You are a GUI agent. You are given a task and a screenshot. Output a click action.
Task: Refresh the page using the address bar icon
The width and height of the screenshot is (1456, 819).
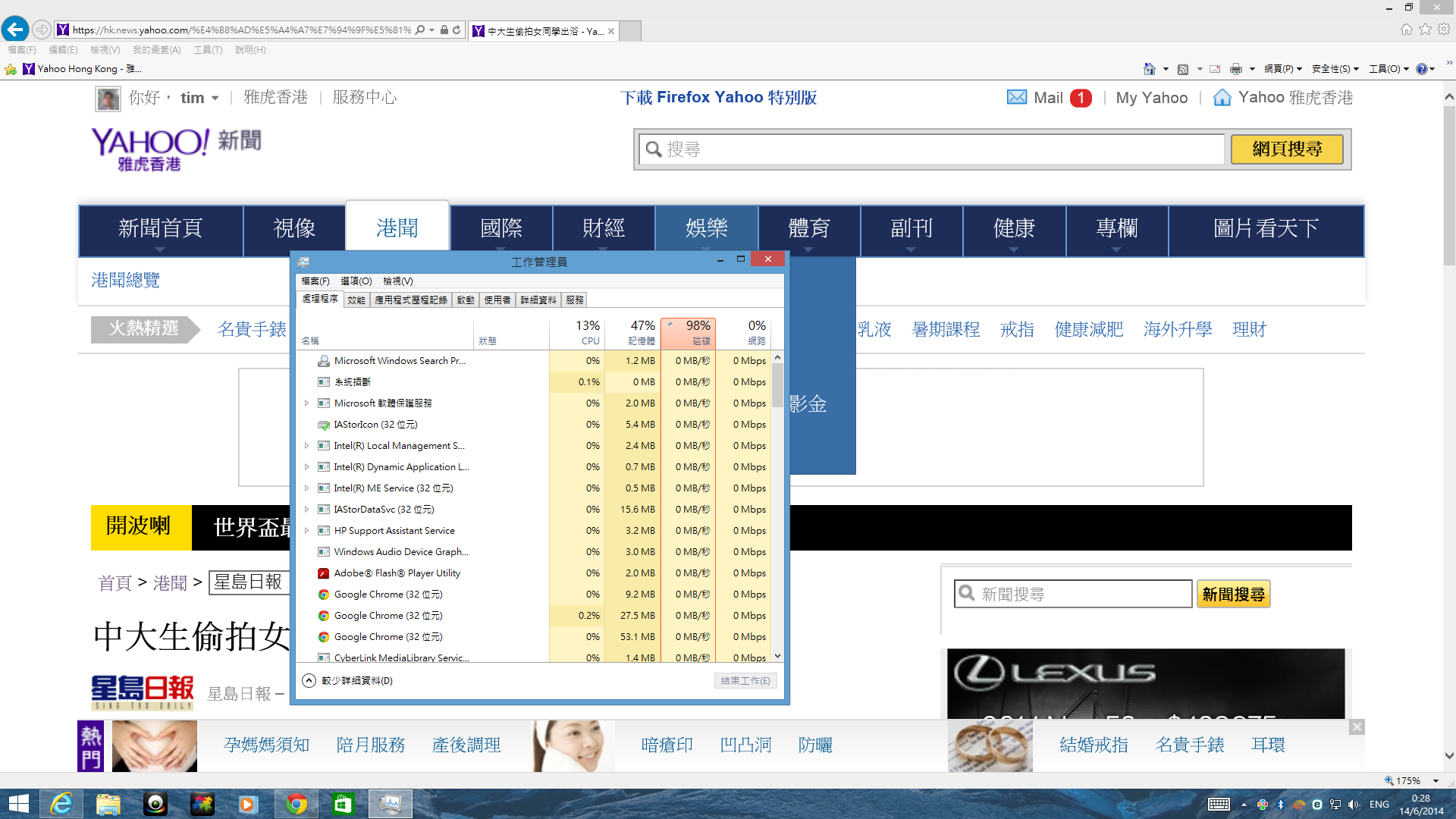point(457,30)
